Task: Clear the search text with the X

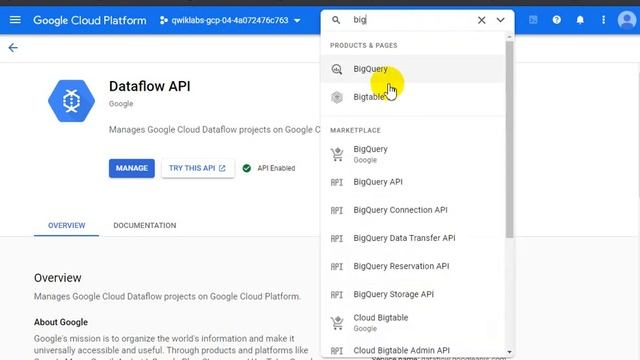Action: [482, 20]
